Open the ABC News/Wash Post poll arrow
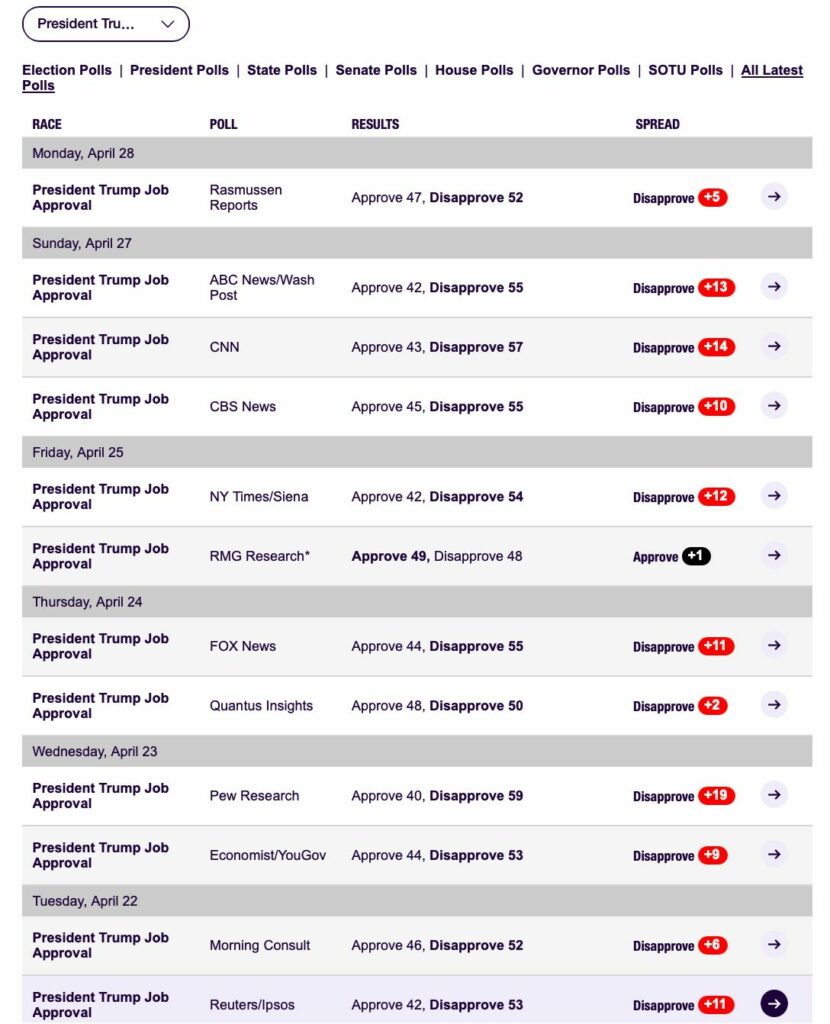This screenshot has height=1024, width=830. [x=774, y=287]
